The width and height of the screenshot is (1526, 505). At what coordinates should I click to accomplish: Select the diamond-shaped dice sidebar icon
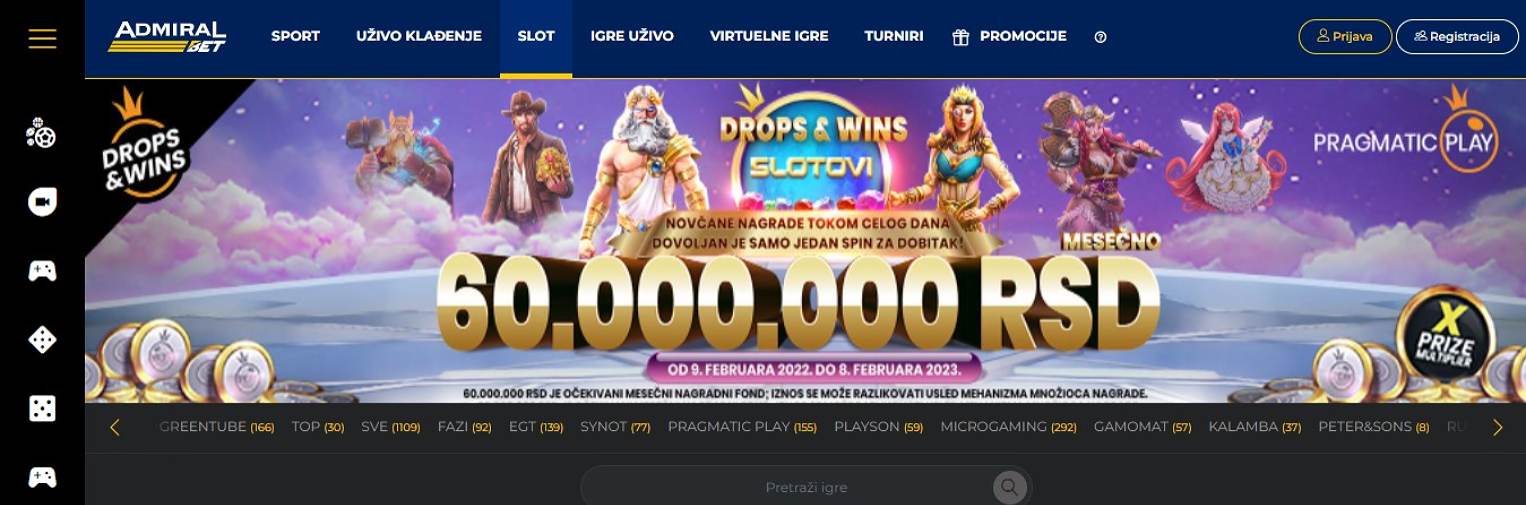tap(42, 340)
